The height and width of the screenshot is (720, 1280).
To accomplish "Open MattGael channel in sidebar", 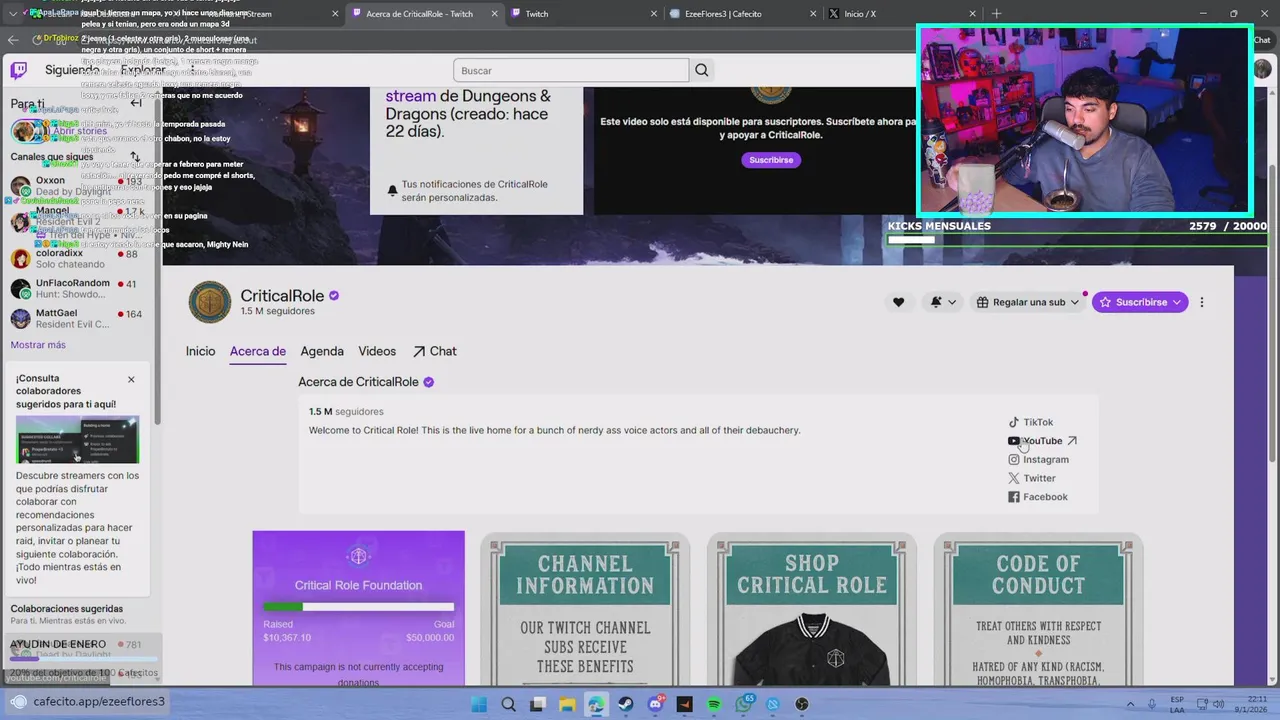I will point(80,319).
